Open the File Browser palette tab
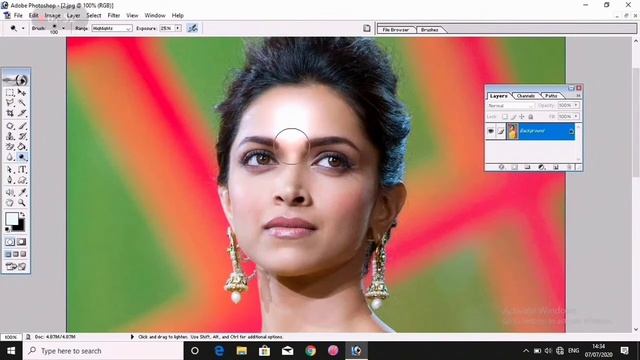The image size is (640, 360). pyautogui.click(x=396, y=30)
